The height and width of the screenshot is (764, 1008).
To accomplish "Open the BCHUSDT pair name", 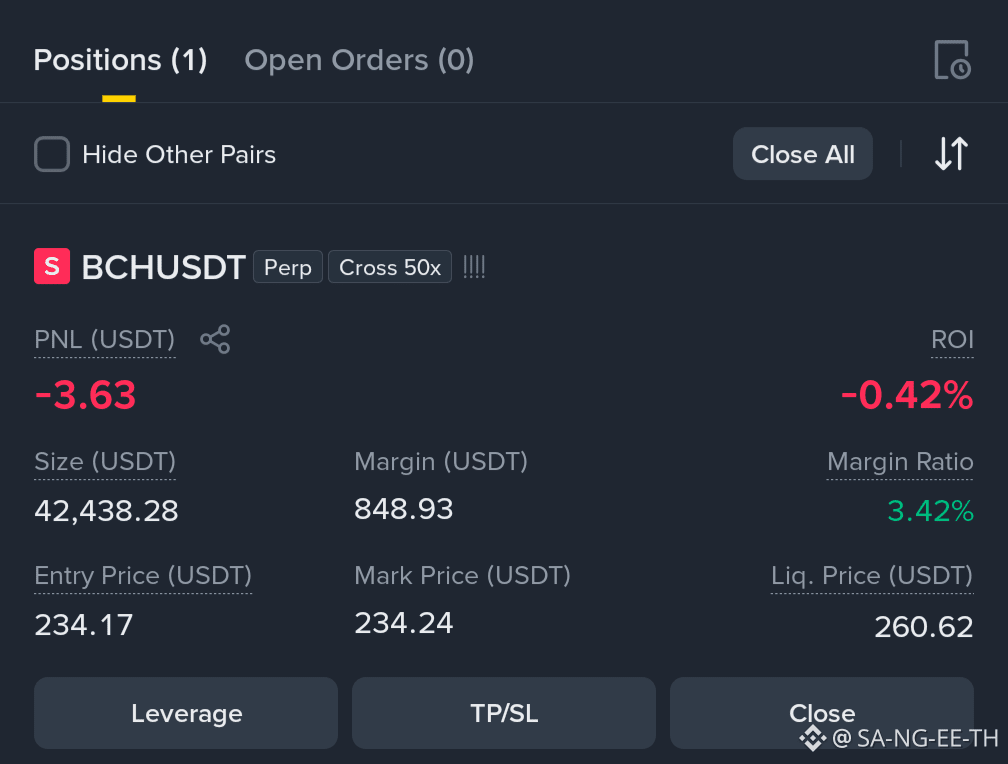I will [163, 267].
